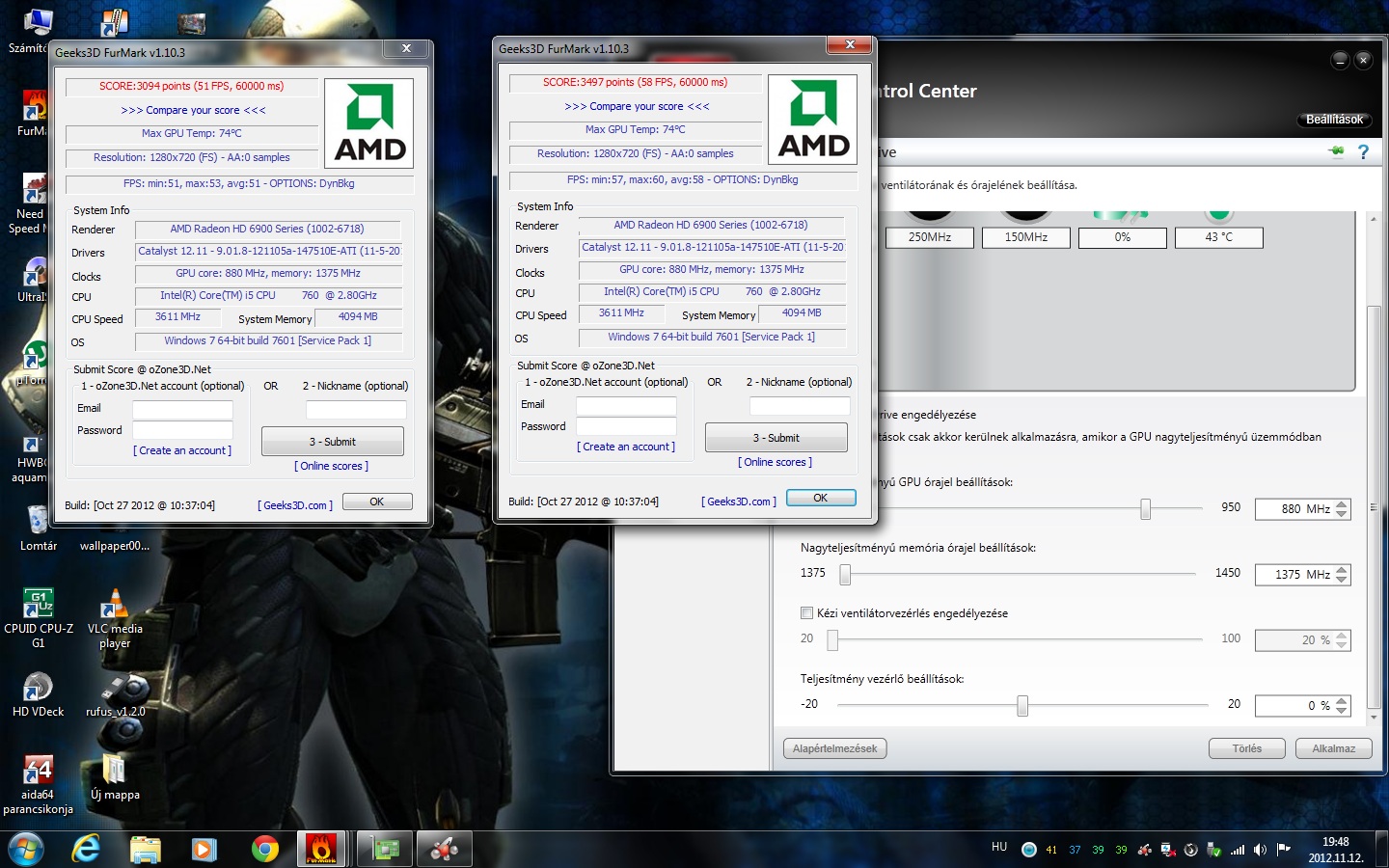The image size is (1389, 868).
Task: Click the Teljesítmény vezérlő slider handle
Action: 1022,705
